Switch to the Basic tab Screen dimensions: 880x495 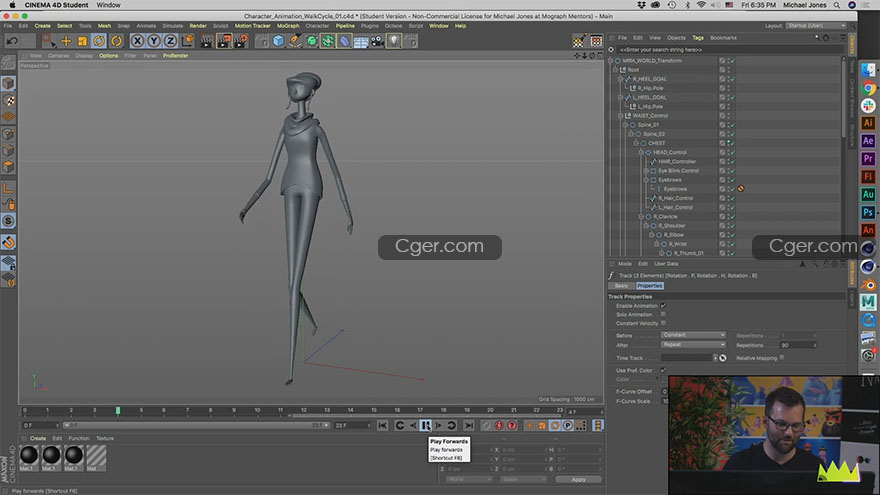tap(621, 286)
